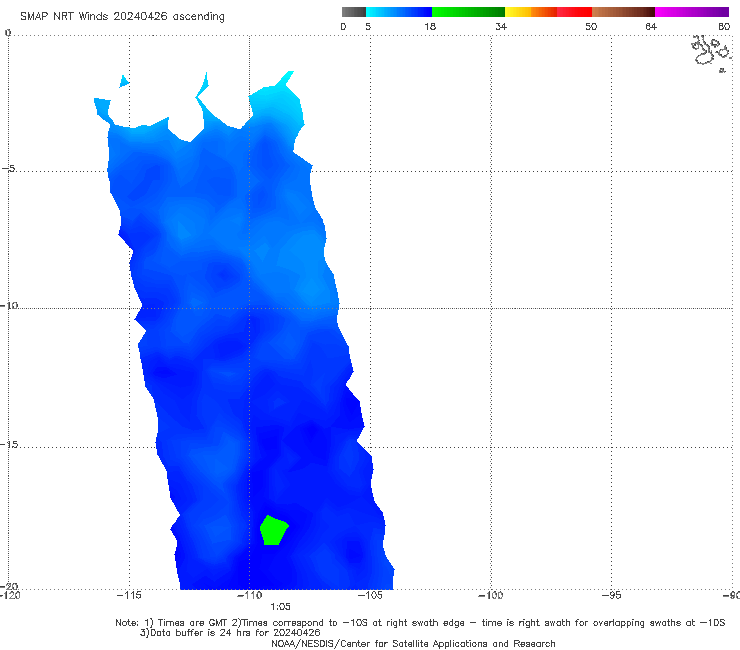
Task: Click the 'NOAA/NESDIS/Center for Satellite Applications' credit
Action: (x=413, y=644)
